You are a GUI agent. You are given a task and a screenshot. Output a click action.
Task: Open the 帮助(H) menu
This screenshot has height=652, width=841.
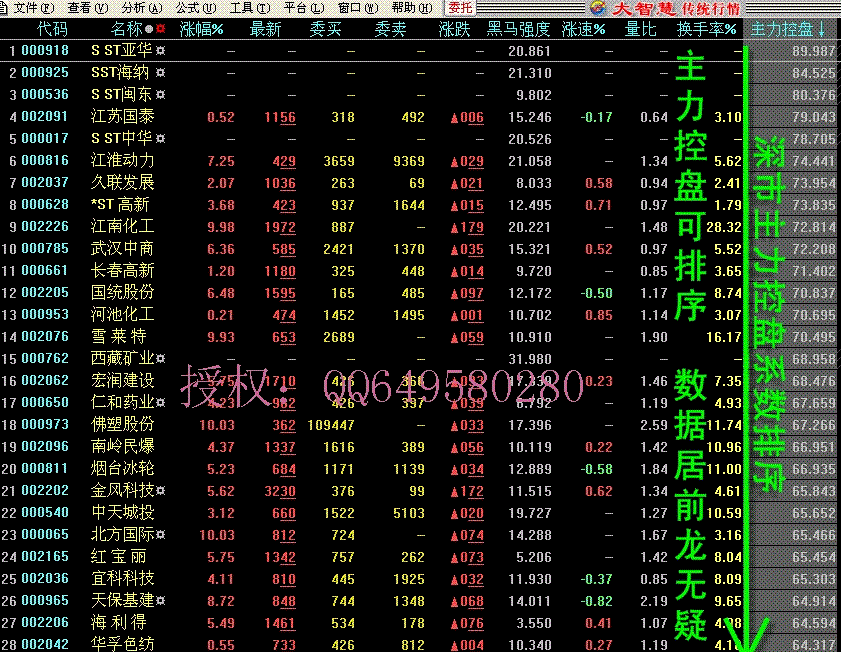point(411,8)
